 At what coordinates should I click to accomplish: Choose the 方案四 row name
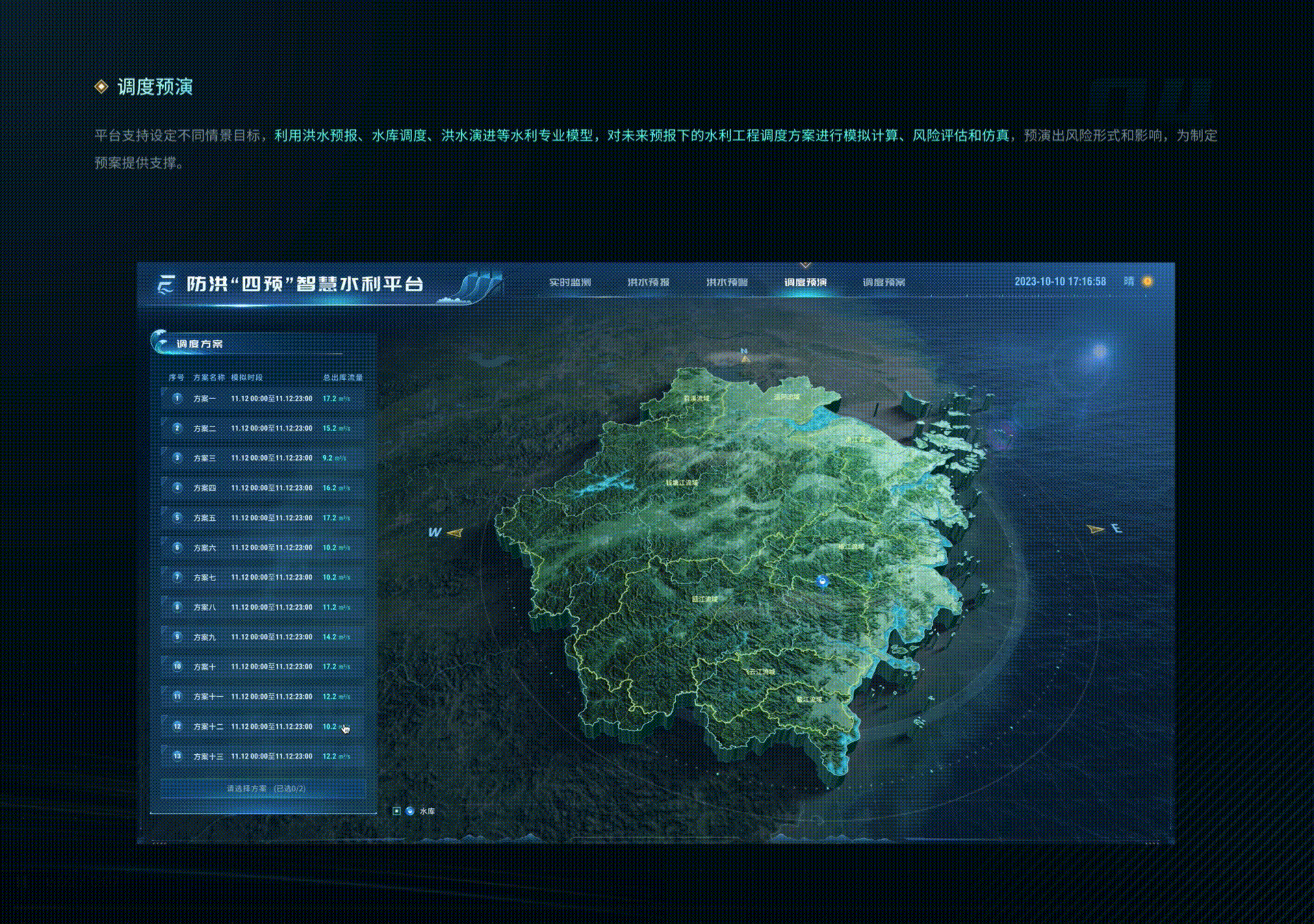pos(205,488)
